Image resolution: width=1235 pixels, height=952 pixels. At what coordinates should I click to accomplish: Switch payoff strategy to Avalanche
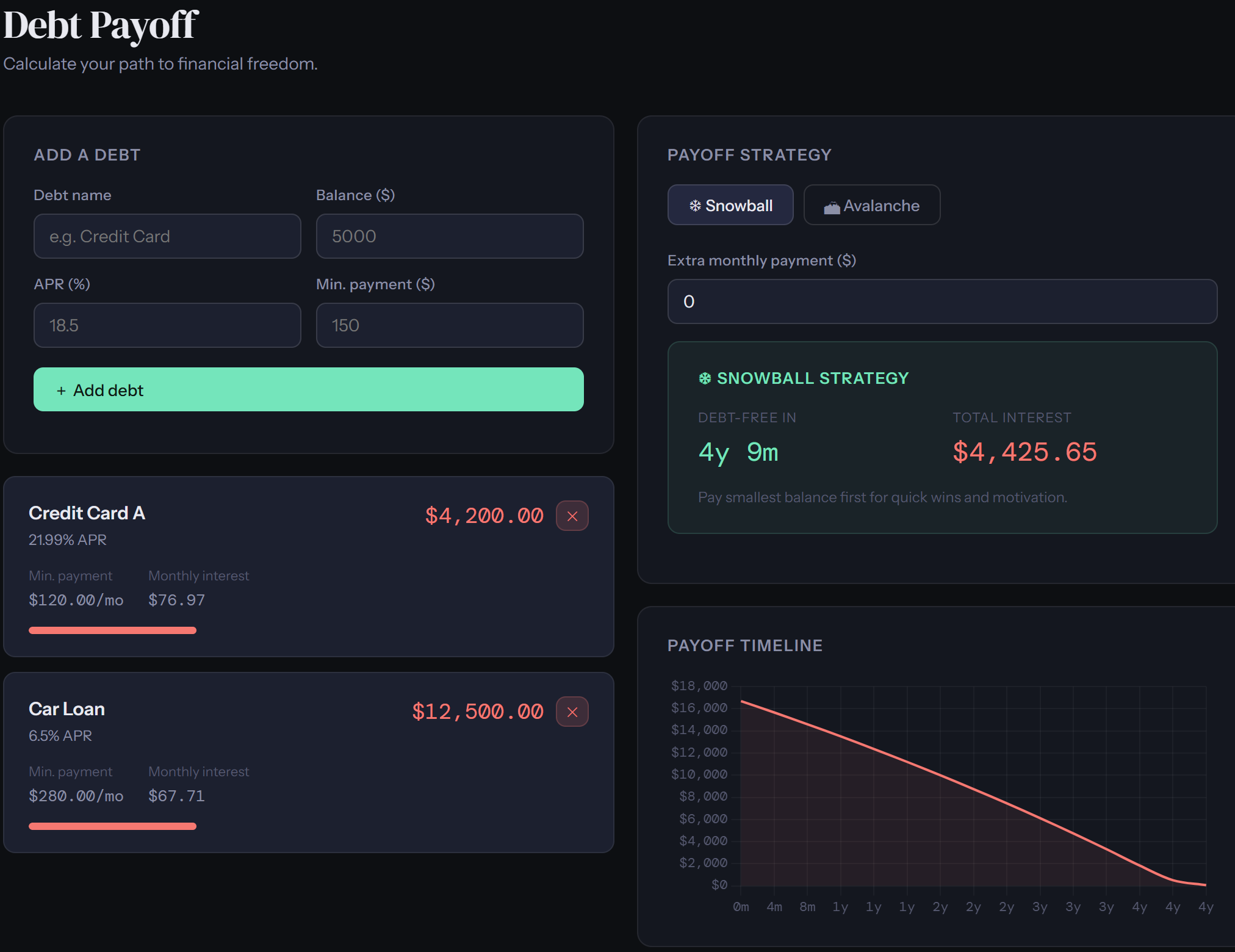pos(872,206)
